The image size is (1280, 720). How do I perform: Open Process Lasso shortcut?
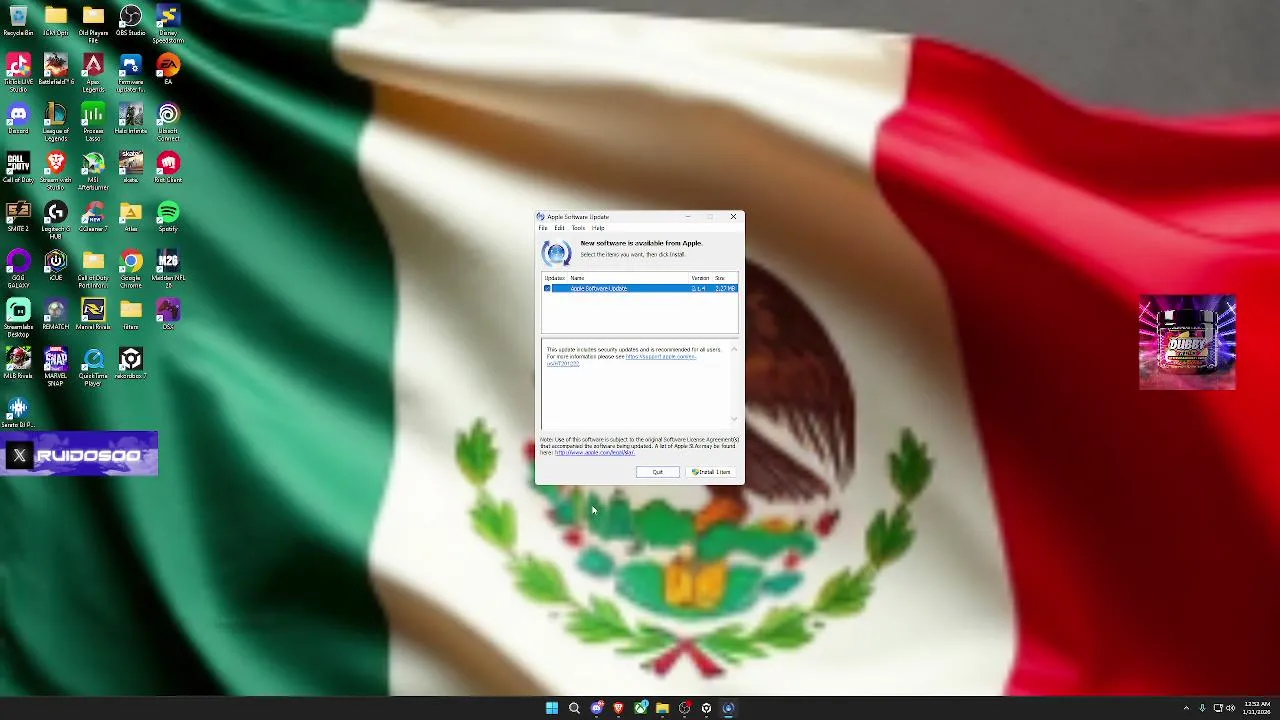(93, 121)
